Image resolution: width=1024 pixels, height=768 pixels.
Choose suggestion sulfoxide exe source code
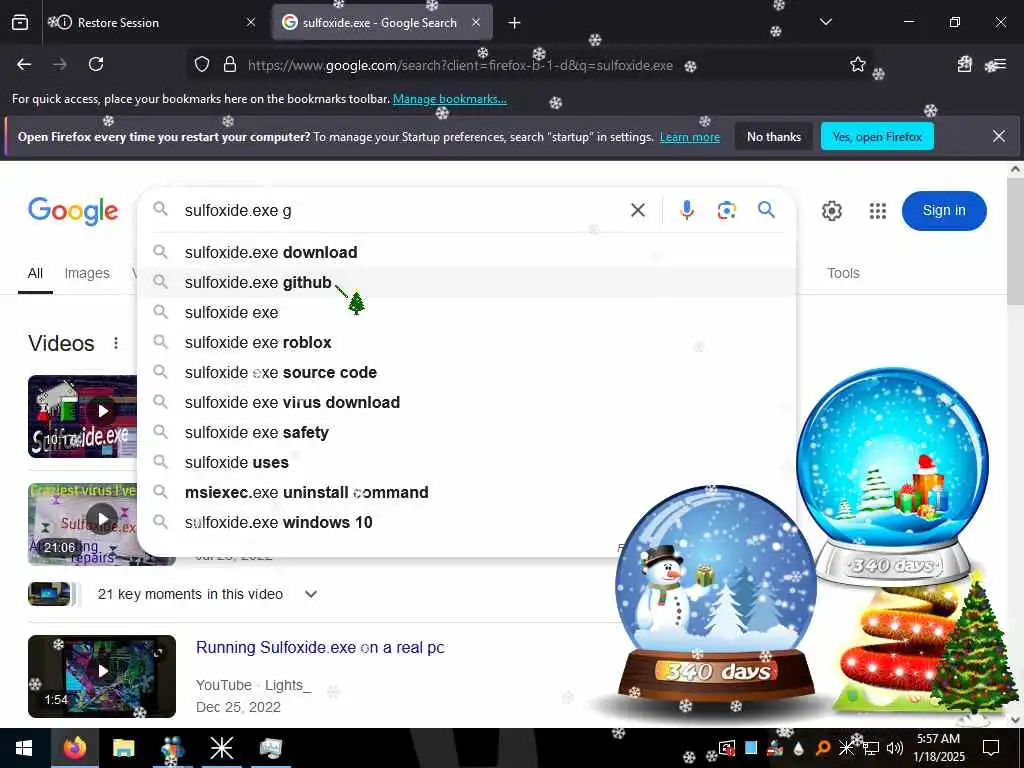click(x=466, y=372)
